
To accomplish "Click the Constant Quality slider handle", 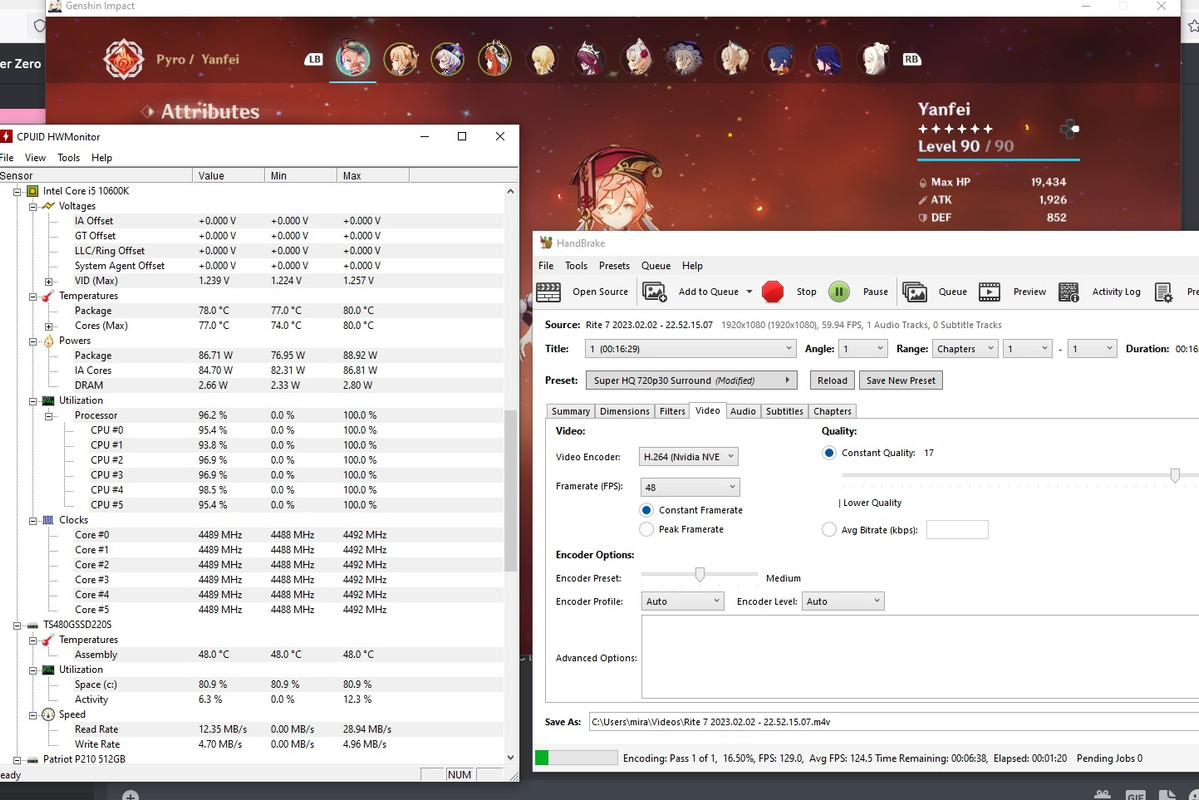I will [1175, 476].
